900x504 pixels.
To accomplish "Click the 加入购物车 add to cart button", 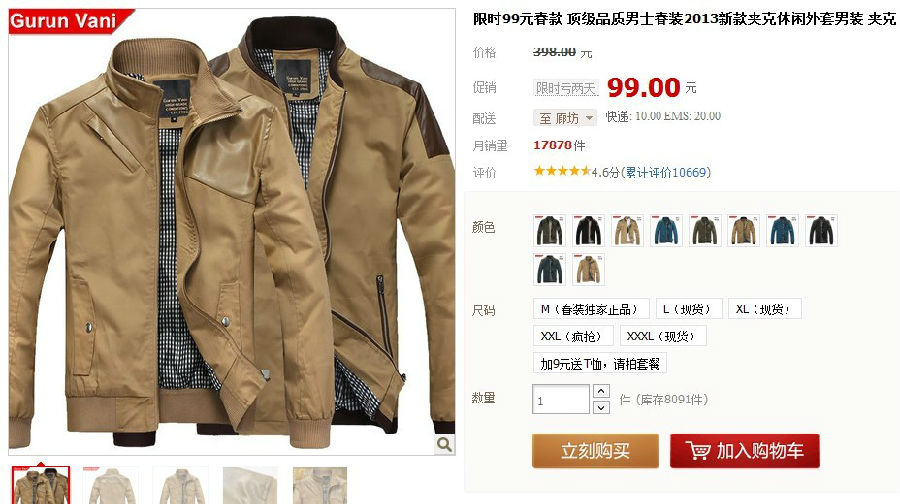I will (744, 451).
